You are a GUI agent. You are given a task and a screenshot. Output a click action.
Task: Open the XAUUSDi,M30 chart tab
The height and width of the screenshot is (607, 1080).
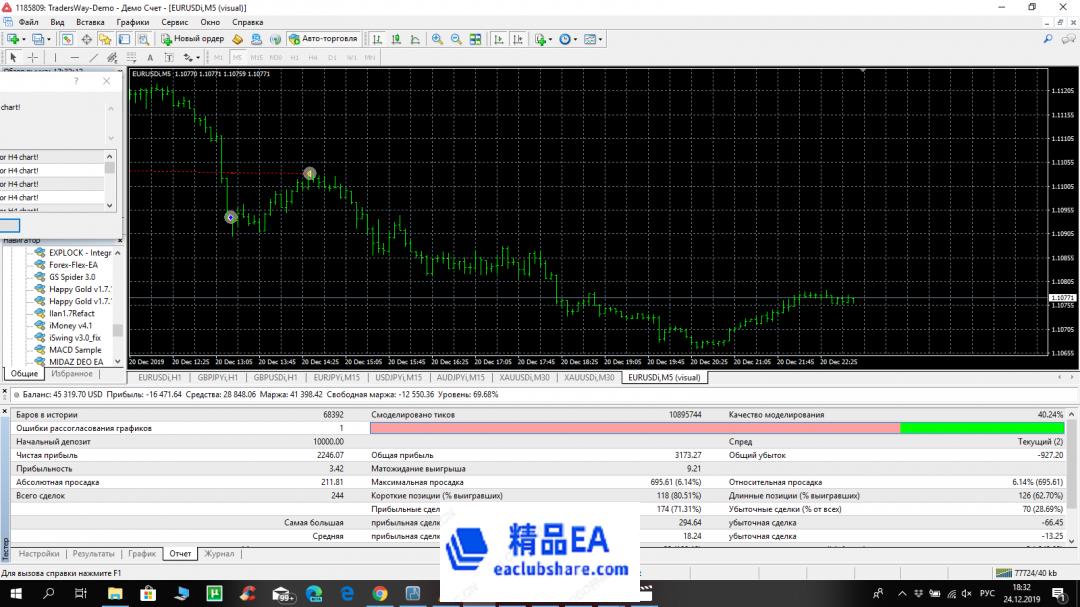click(524, 378)
